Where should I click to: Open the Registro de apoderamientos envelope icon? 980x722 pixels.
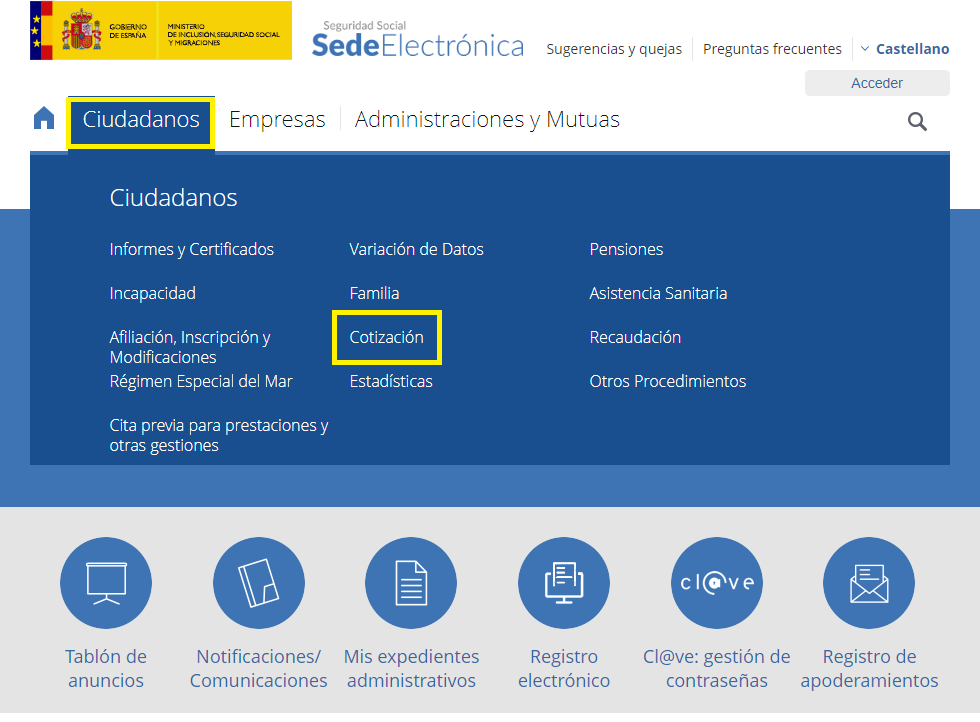[869, 583]
